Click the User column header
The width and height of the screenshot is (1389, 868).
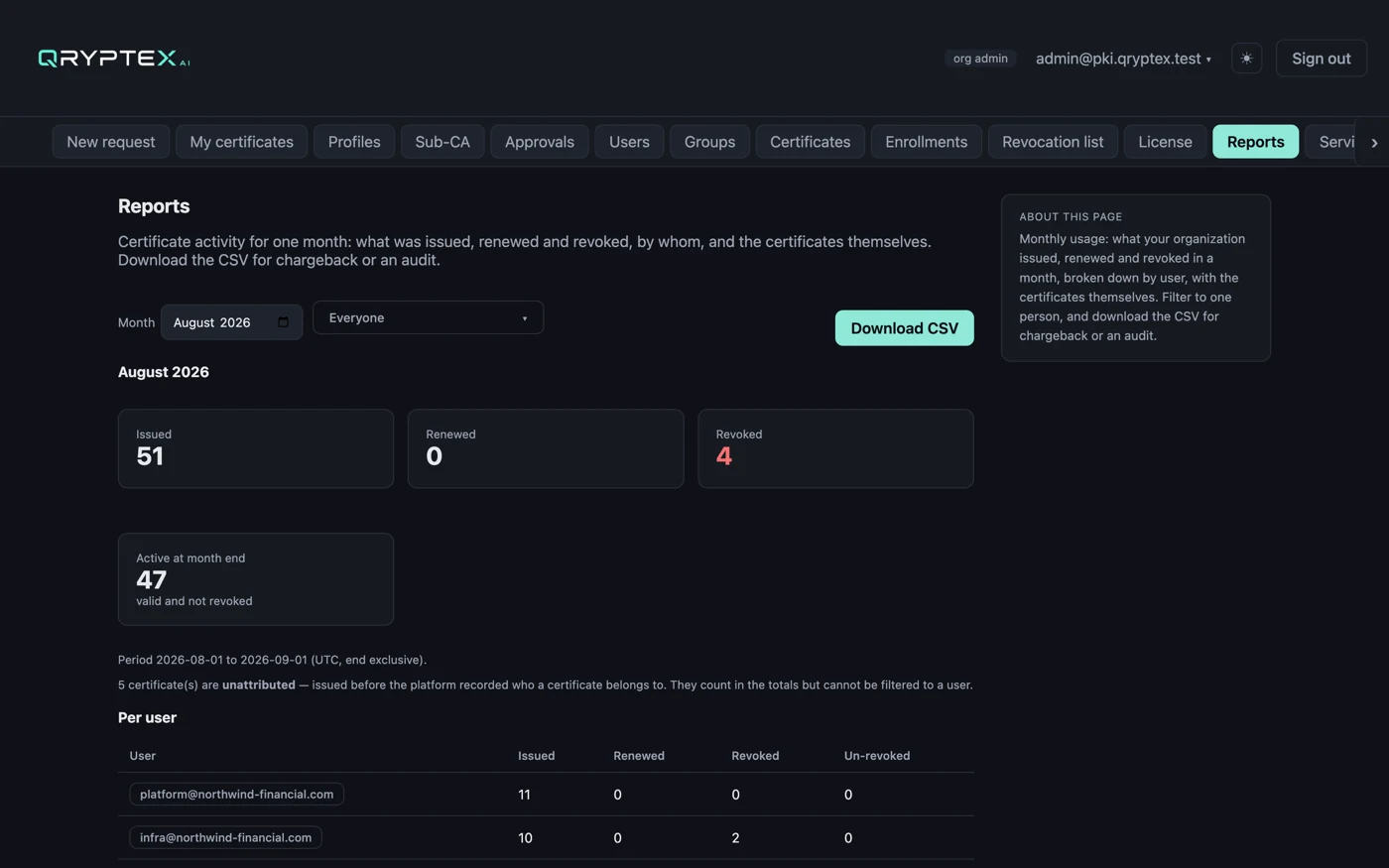pyautogui.click(x=142, y=756)
